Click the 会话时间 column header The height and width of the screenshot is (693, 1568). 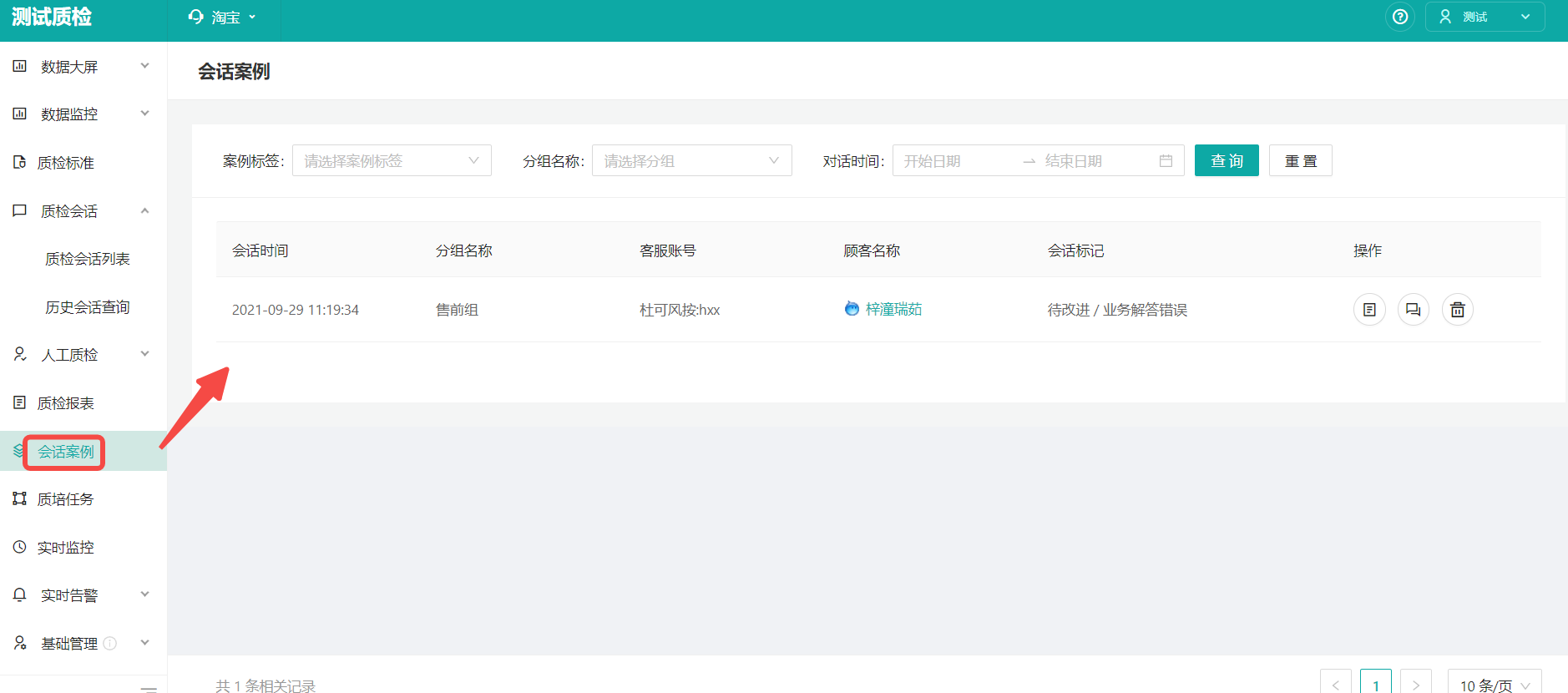pyautogui.click(x=260, y=250)
